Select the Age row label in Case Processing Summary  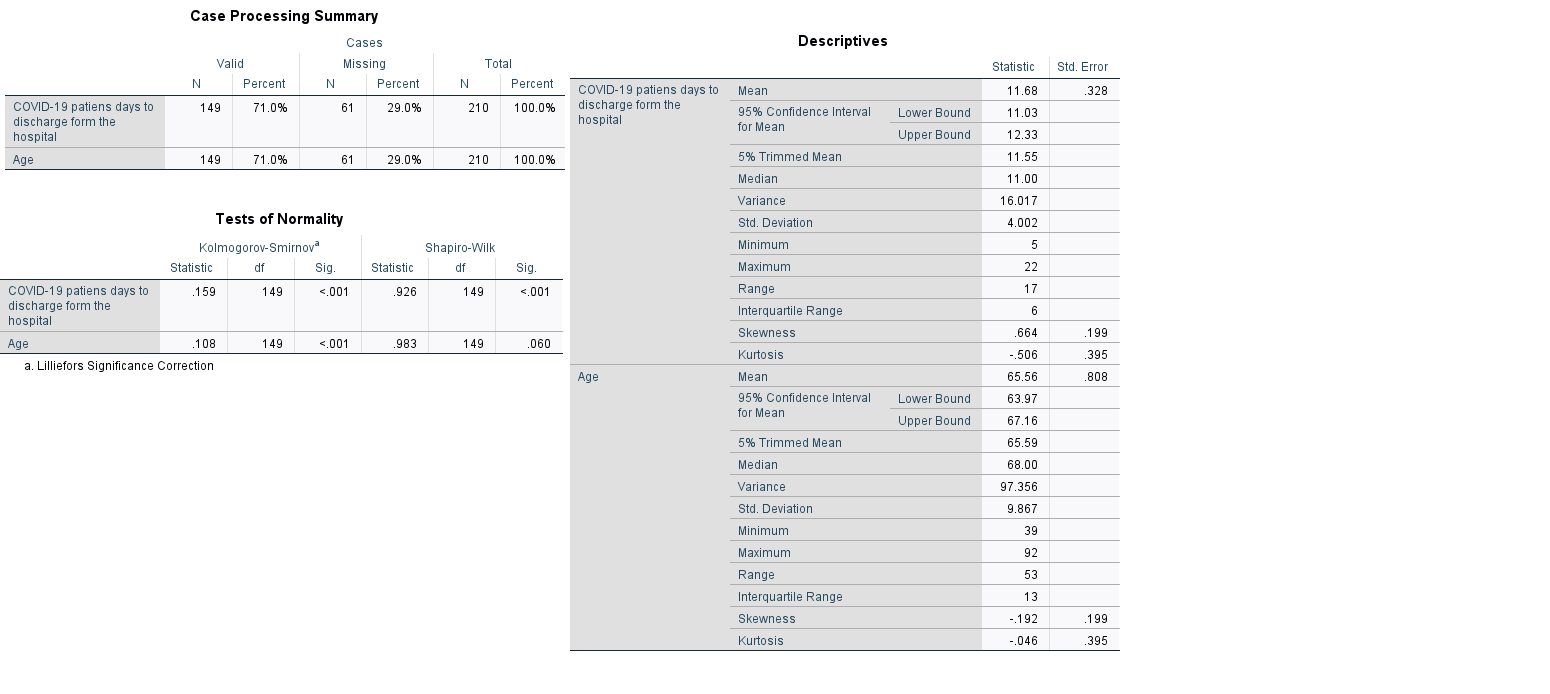pos(23,159)
